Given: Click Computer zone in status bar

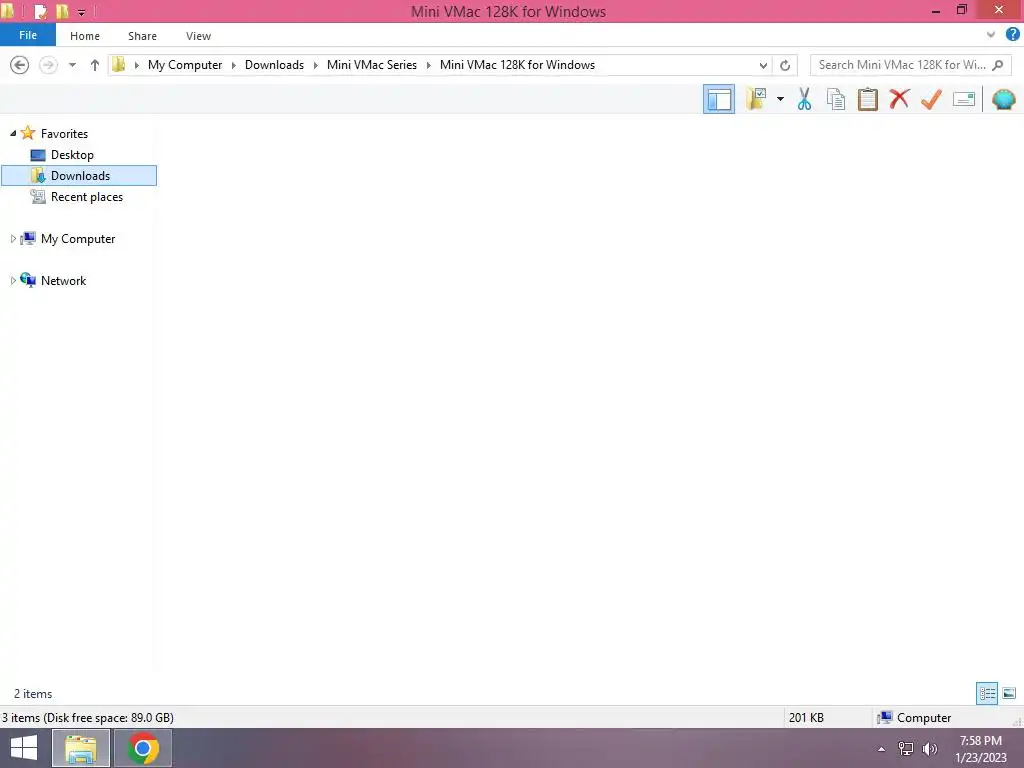Looking at the screenshot, I should tap(914, 718).
